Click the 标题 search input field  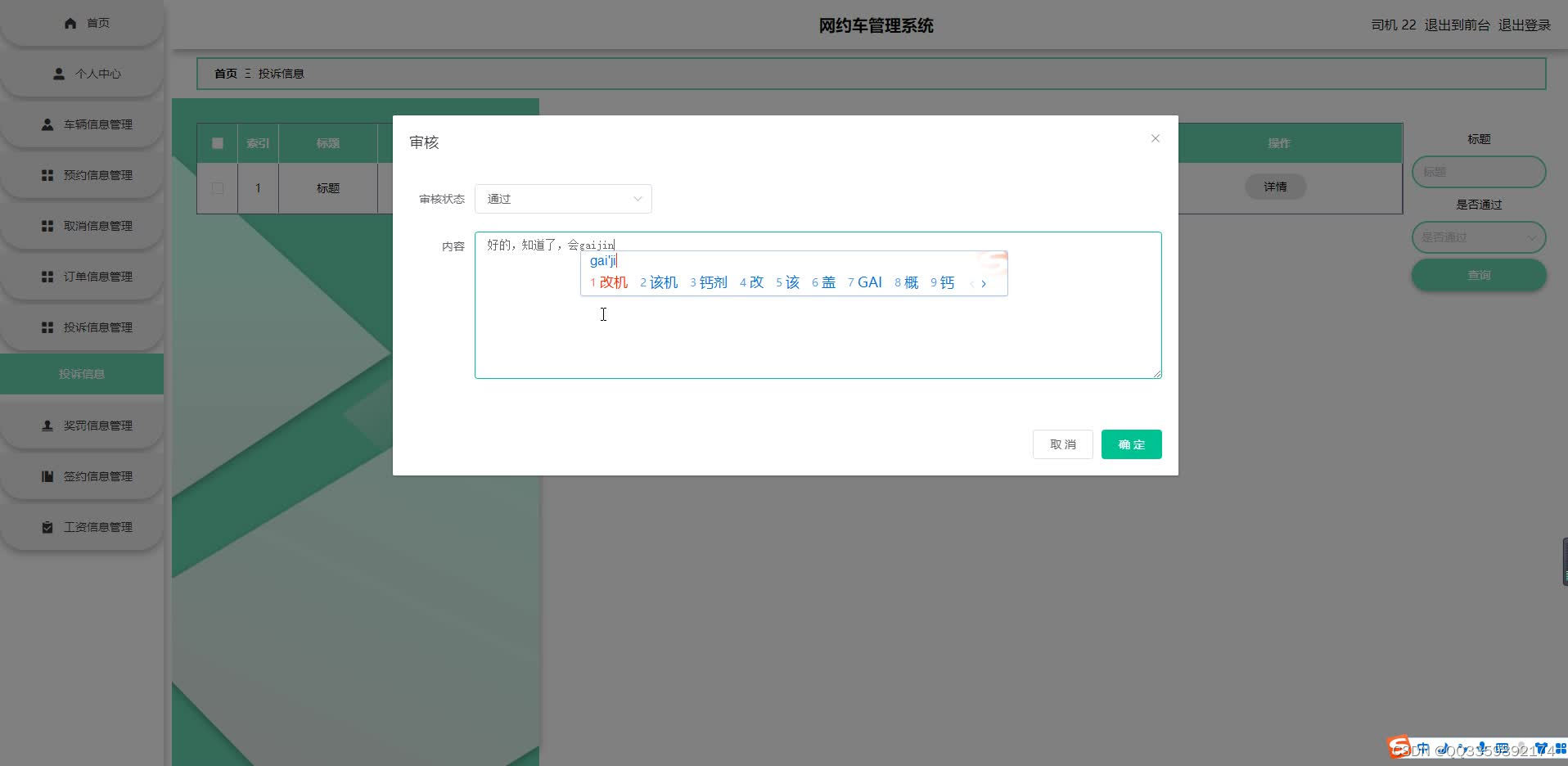point(1479,172)
